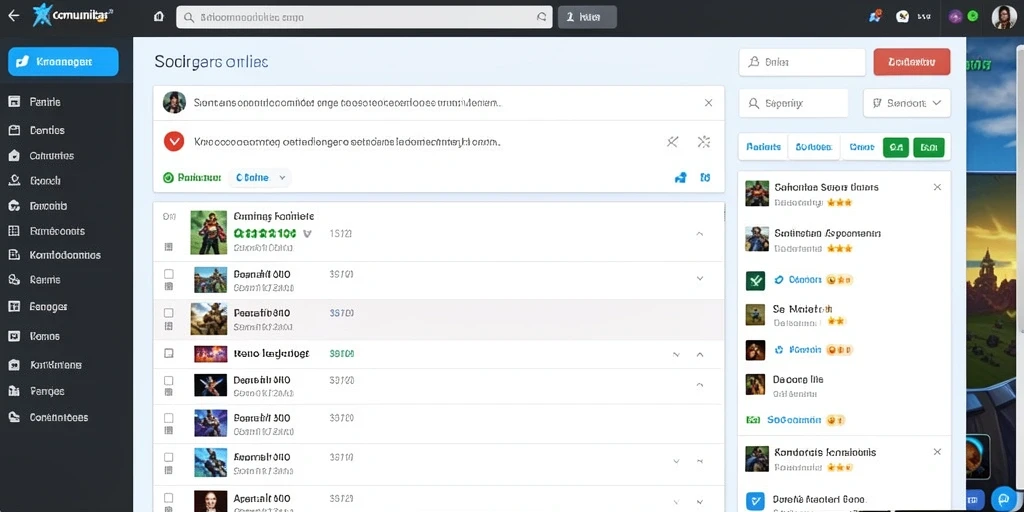Click into the Sépariry search field
Image resolution: width=1024 pixels, height=512 pixels.
[x=793, y=103]
